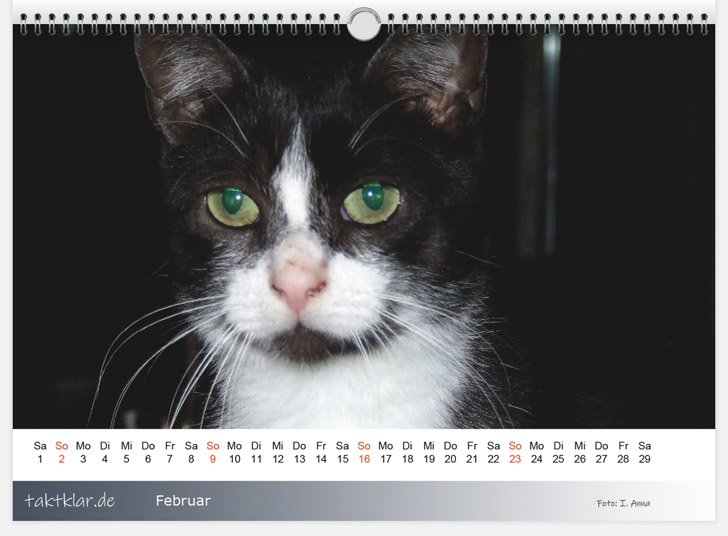Viewport: 728px width, 536px height.
Task: Select date 7
Action: 169,459
